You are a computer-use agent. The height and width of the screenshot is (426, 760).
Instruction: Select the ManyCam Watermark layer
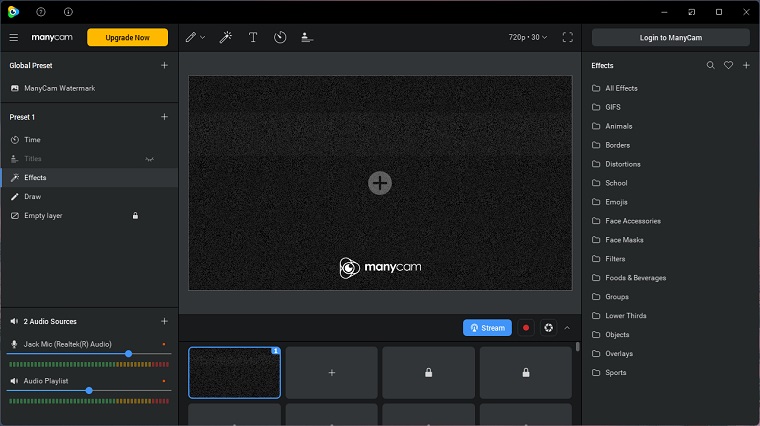coord(90,88)
